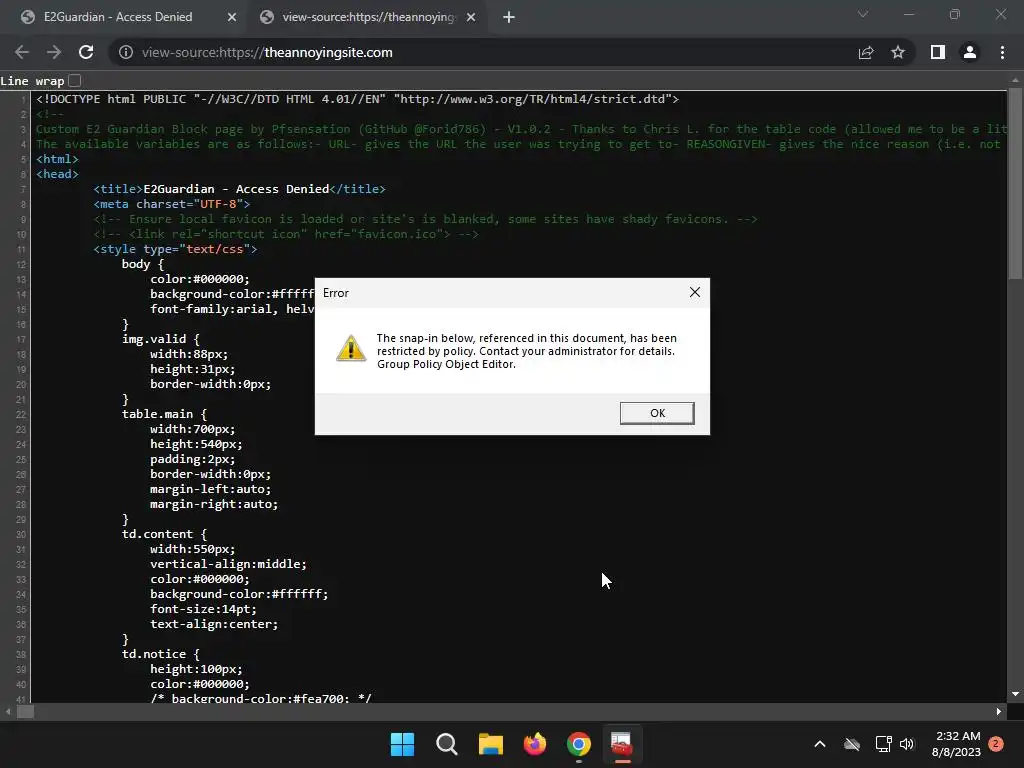Image resolution: width=1024 pixels, height=768 pixels.
Task: Click the vertical-align:middle line
Action: [x=228, y=564]
